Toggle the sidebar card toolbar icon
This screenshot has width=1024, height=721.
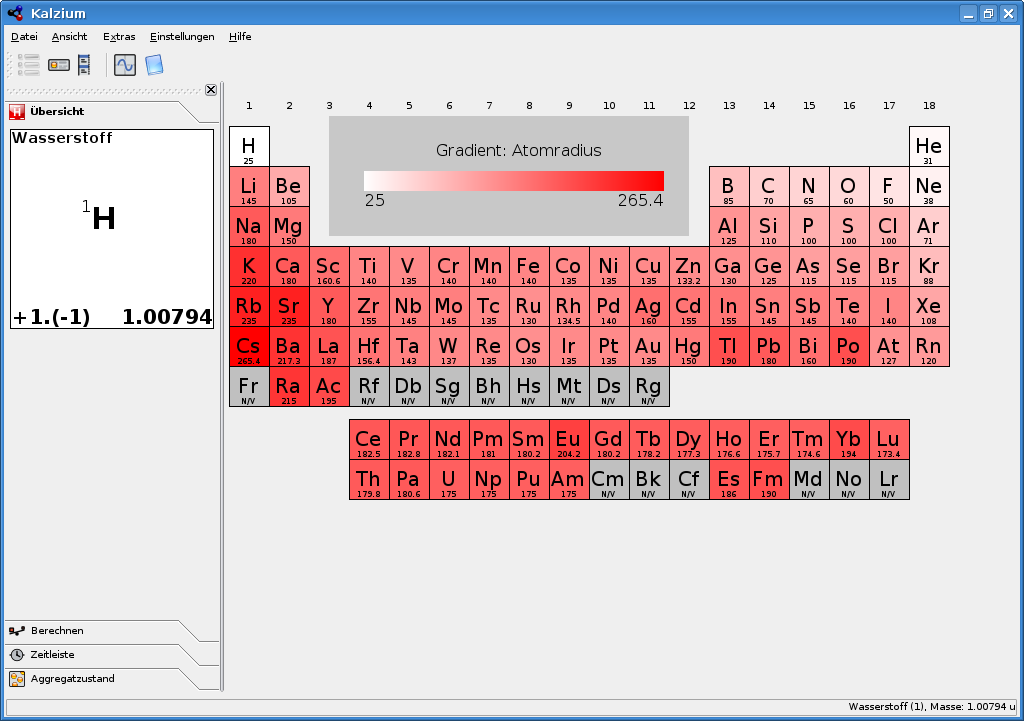pos(59,65)
